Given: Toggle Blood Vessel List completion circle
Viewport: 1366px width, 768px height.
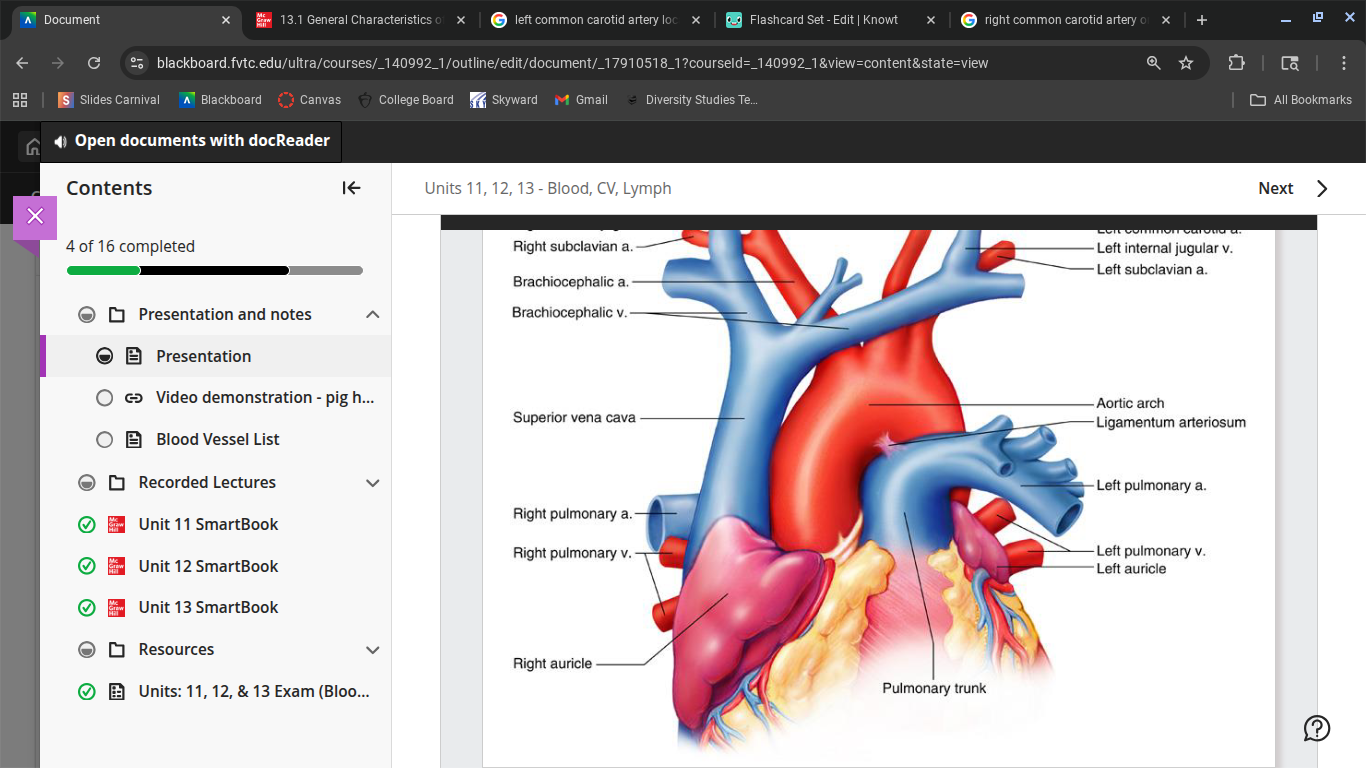Looking at the screenshot, I should pos(105,440).
